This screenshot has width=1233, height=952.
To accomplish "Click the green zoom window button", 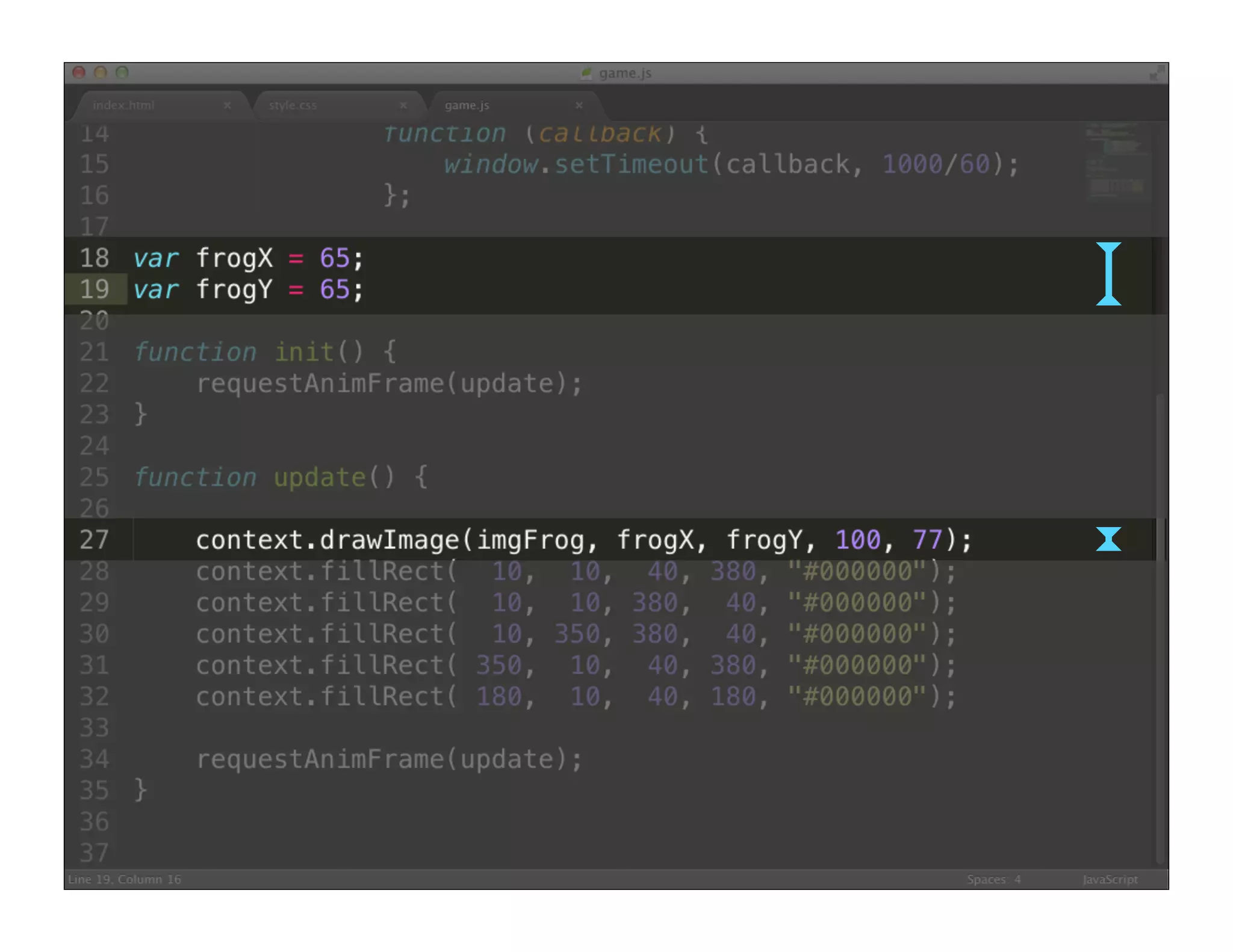I will click(122, 73).
